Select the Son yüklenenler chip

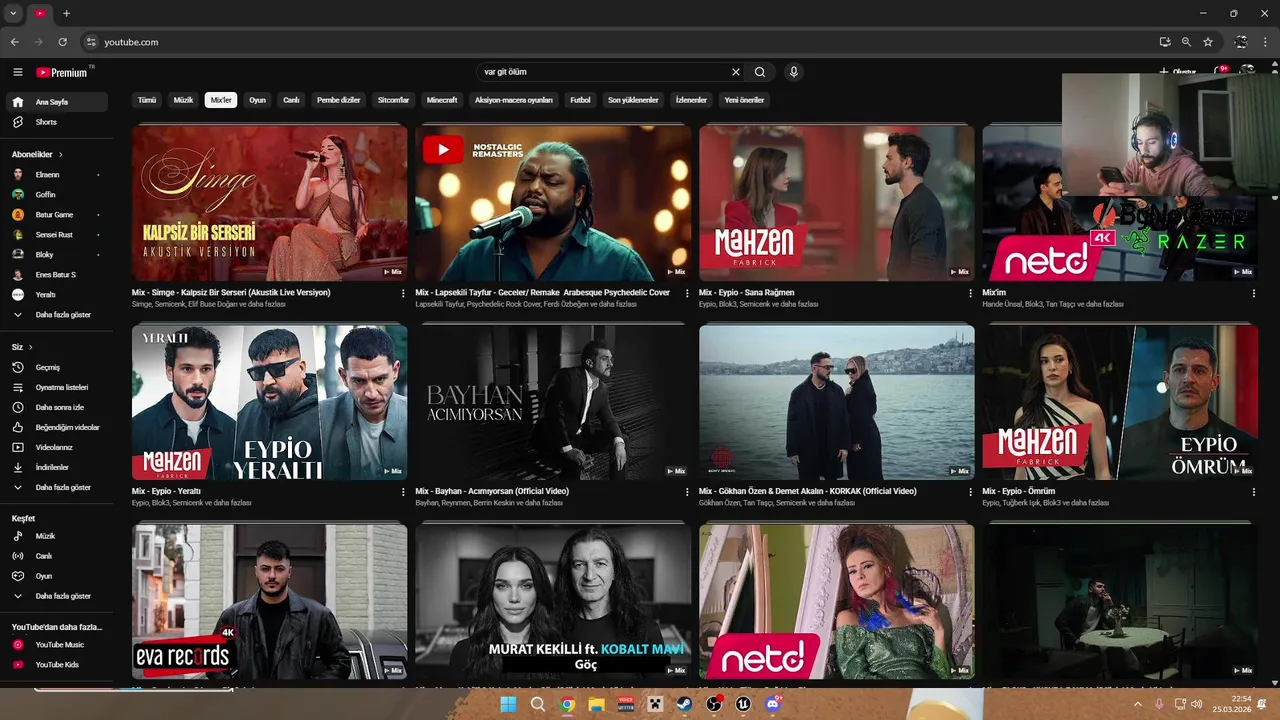click(x=633, y=100)
